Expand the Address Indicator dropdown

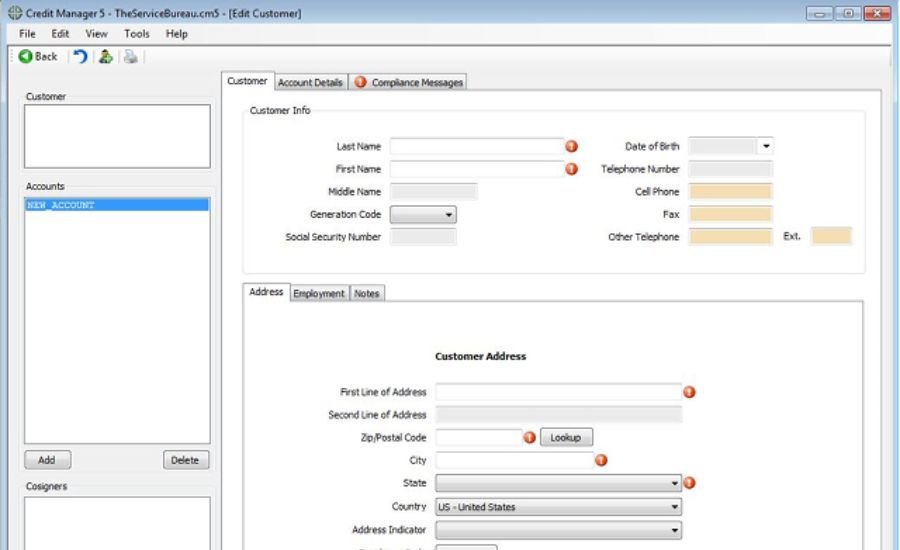[x=558, y=530]
